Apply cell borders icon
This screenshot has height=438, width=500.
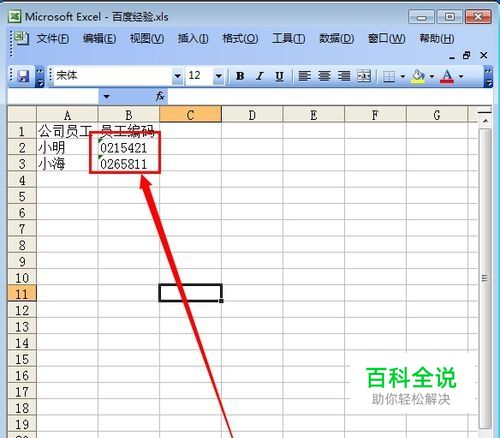tap(389, 76)
